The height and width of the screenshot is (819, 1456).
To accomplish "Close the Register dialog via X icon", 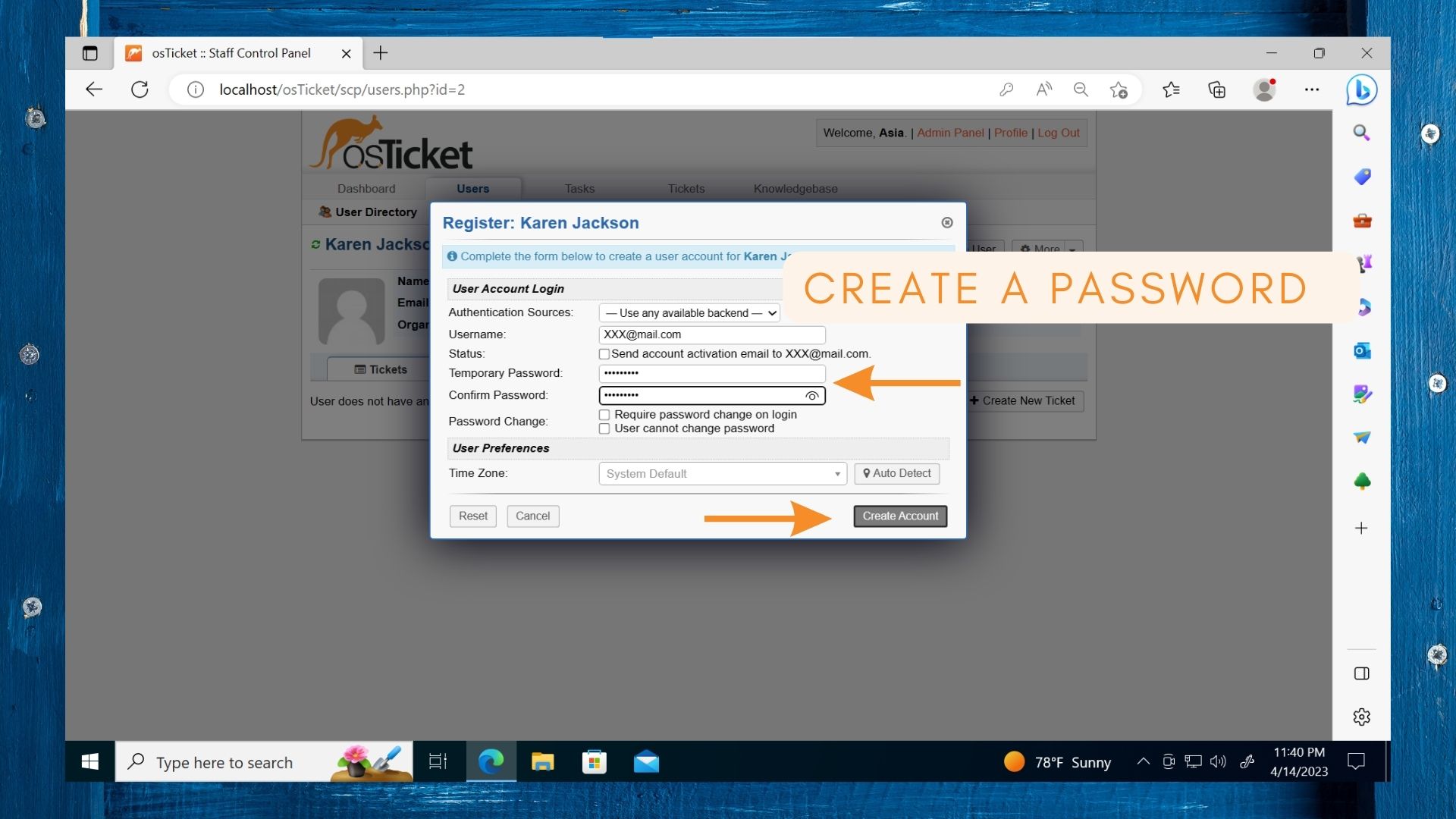I will pyautogui.click(x=947, y=222).
